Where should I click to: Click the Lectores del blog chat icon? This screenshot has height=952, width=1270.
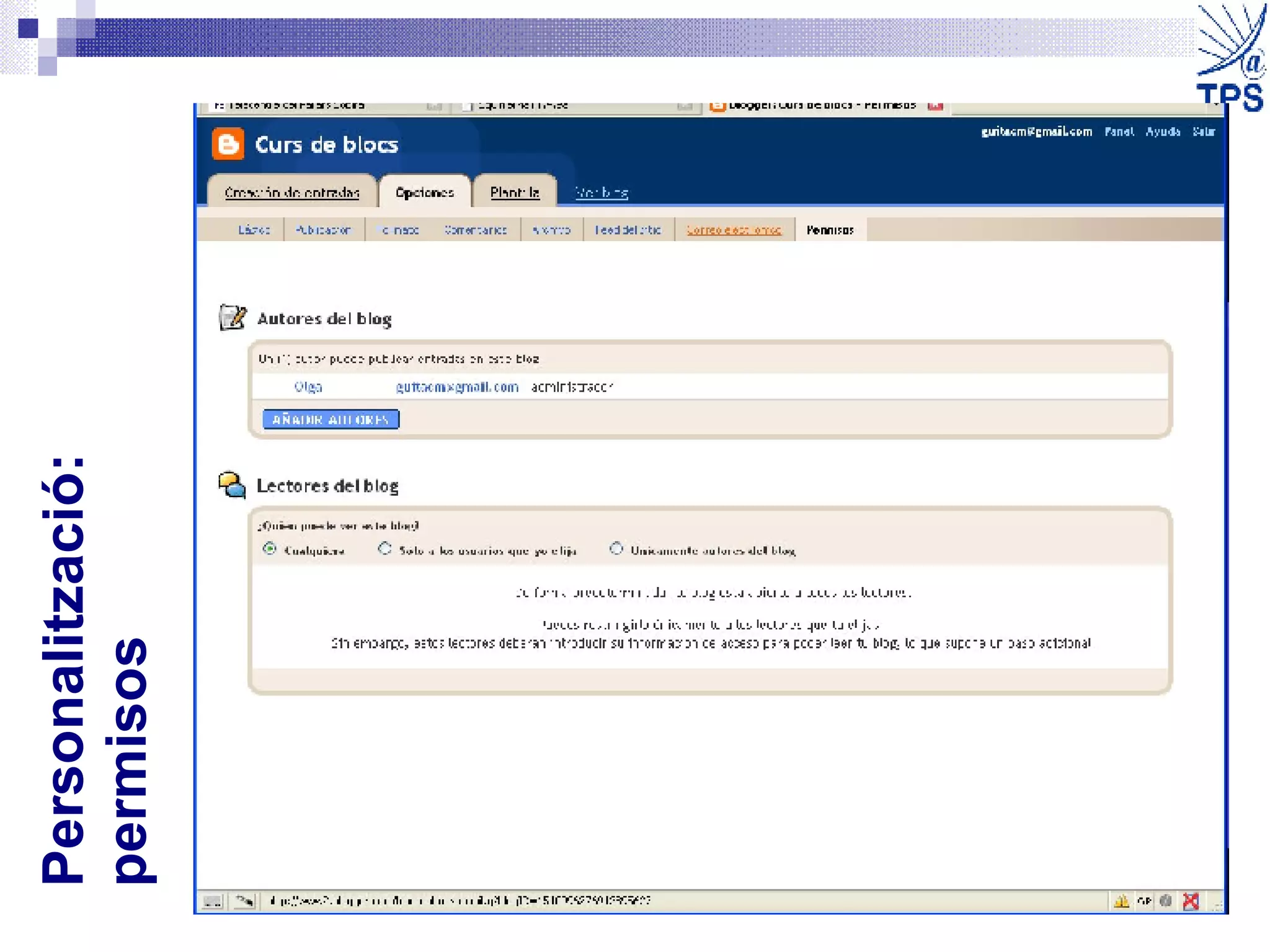pyautogui.click(x=233, y=485)
